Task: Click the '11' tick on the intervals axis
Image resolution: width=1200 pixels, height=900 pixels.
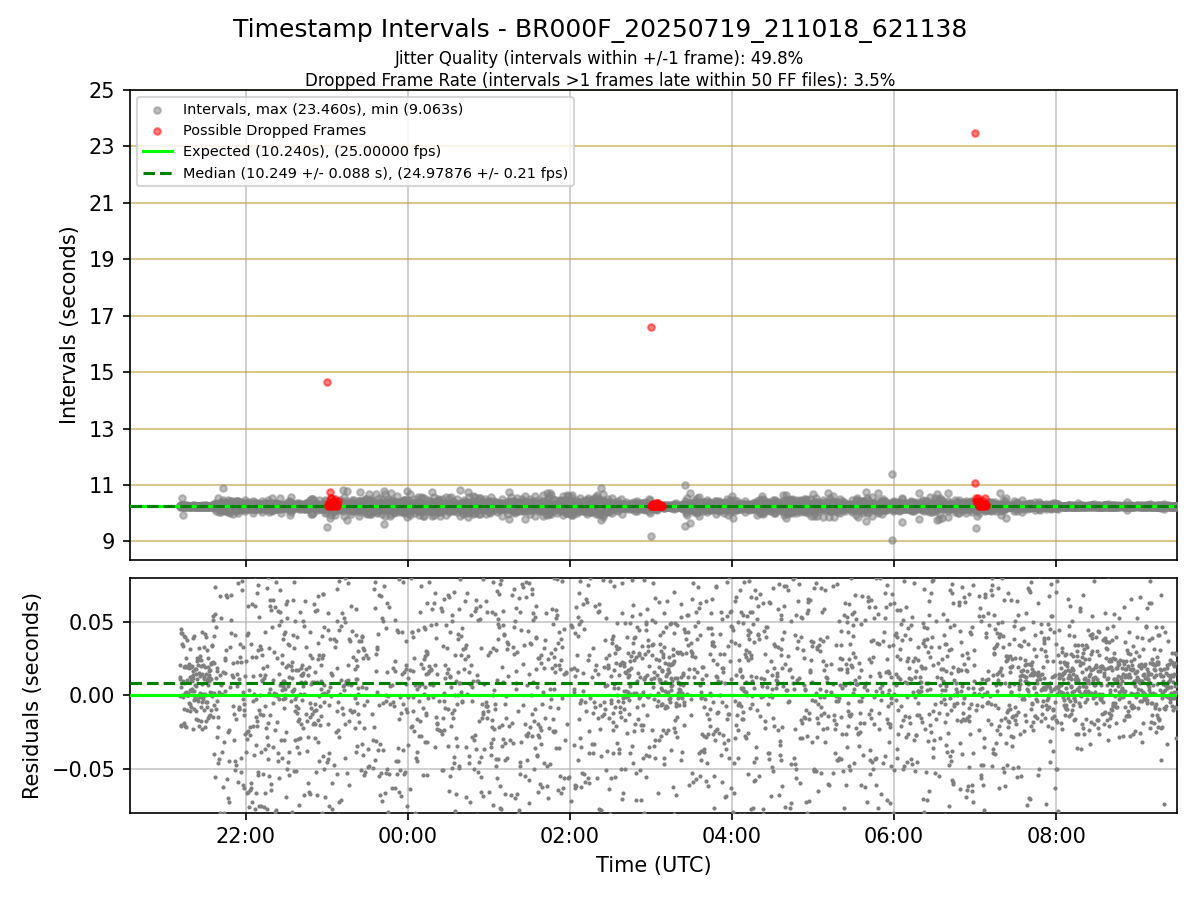Action: [x=103, y=486]
